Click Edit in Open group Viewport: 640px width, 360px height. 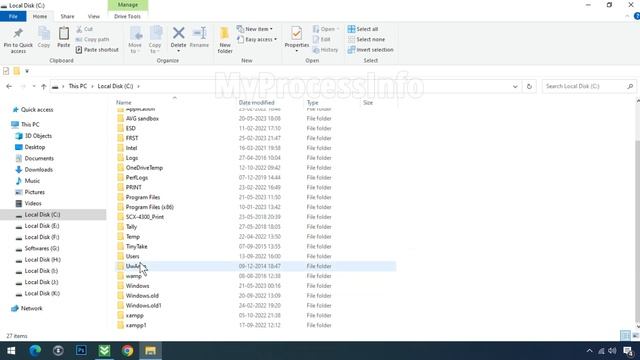(x=322, y=39)
